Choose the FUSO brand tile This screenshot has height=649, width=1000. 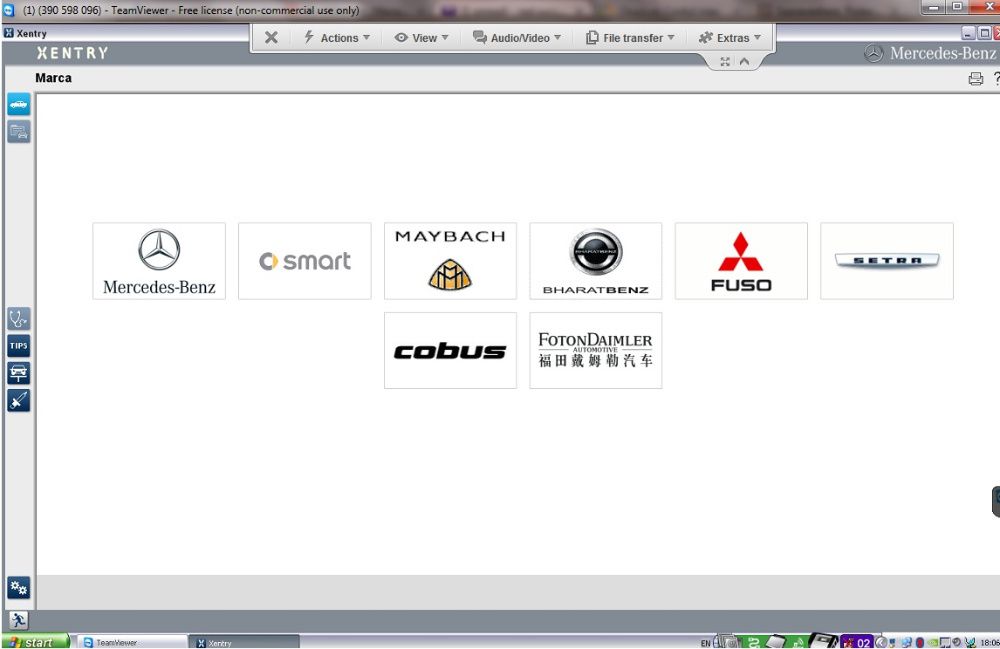(x=741, y=261)
